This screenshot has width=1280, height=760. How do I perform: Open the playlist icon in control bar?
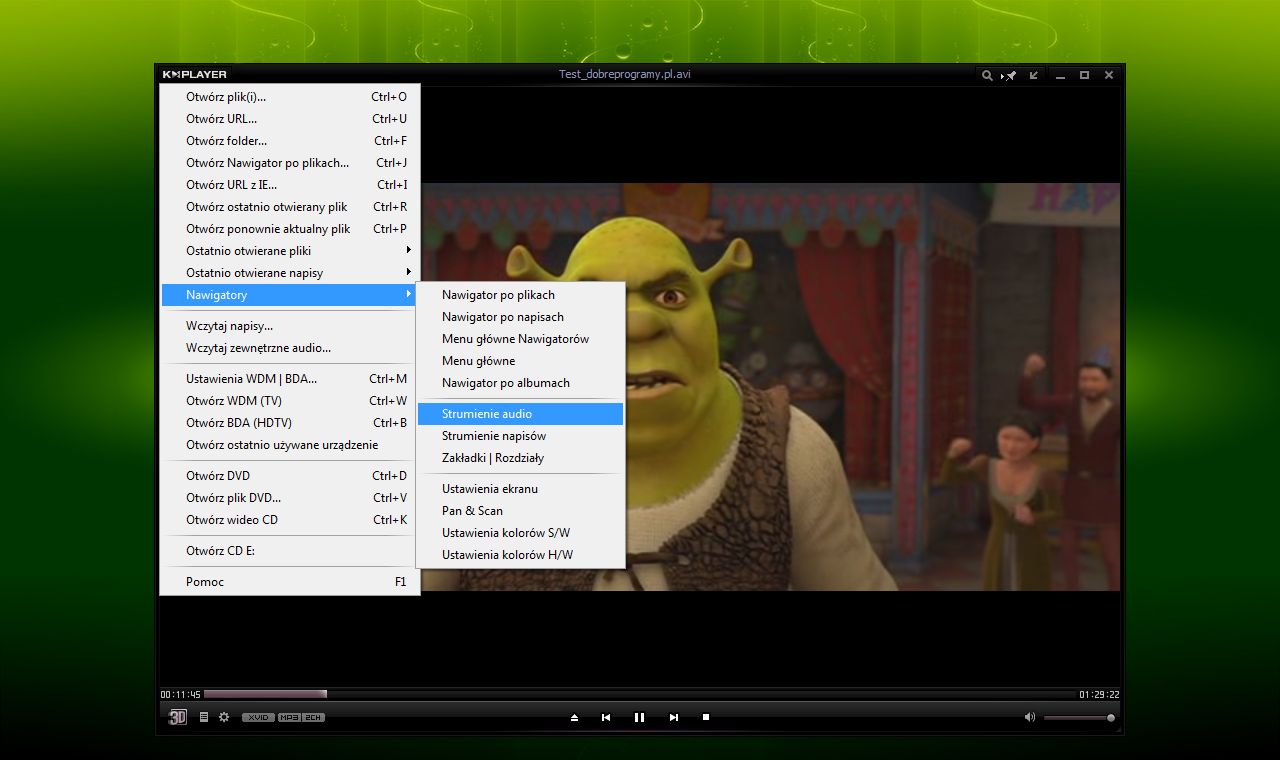pyautogui.click(x=204, y=717)
